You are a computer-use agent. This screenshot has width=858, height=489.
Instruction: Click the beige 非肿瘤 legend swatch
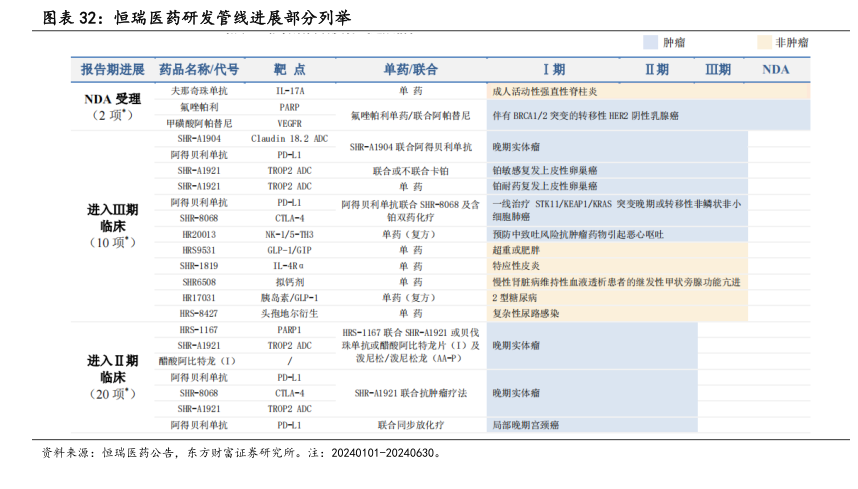[764, 43]
